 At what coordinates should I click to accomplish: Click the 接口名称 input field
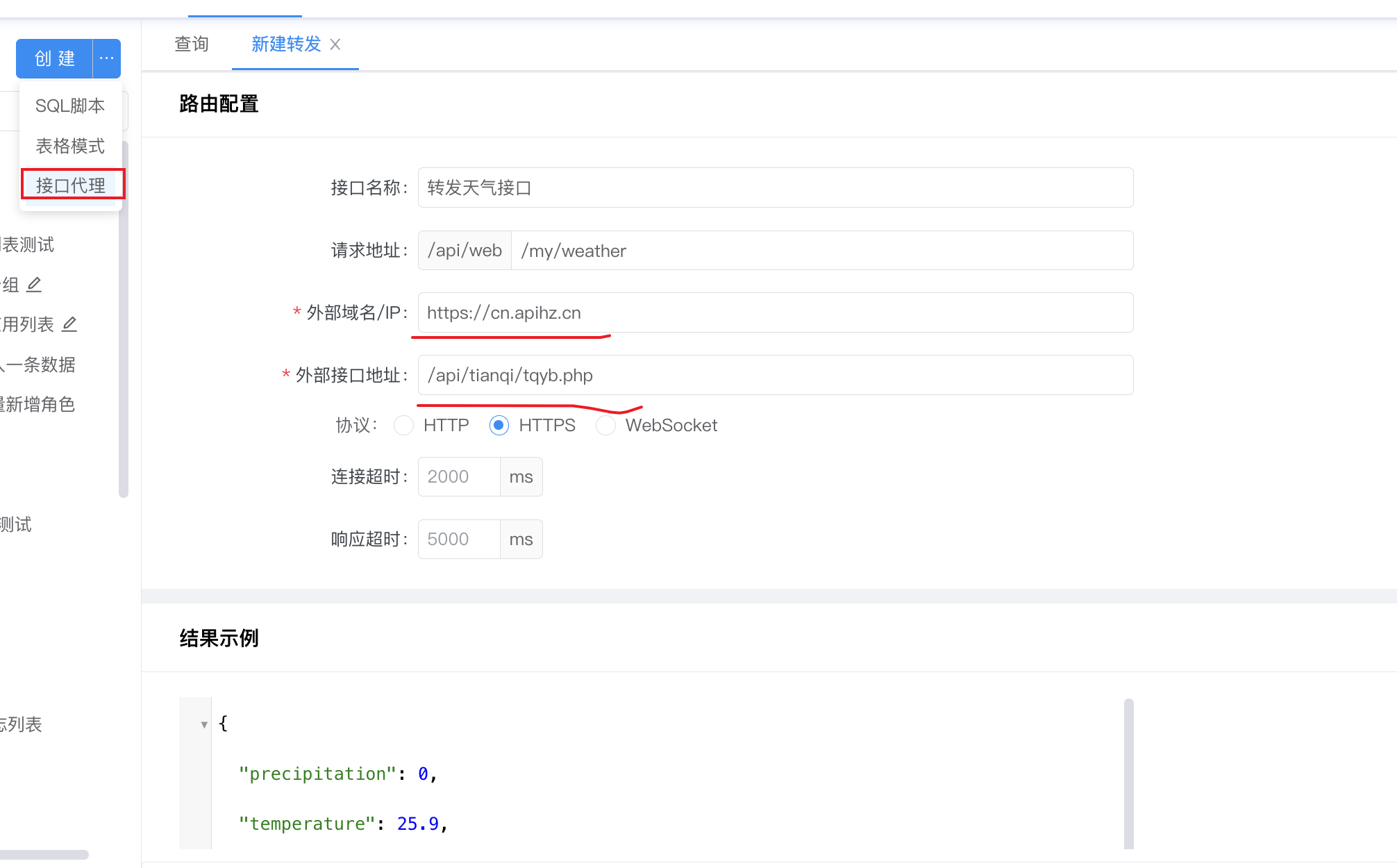[x=775, y=187]
